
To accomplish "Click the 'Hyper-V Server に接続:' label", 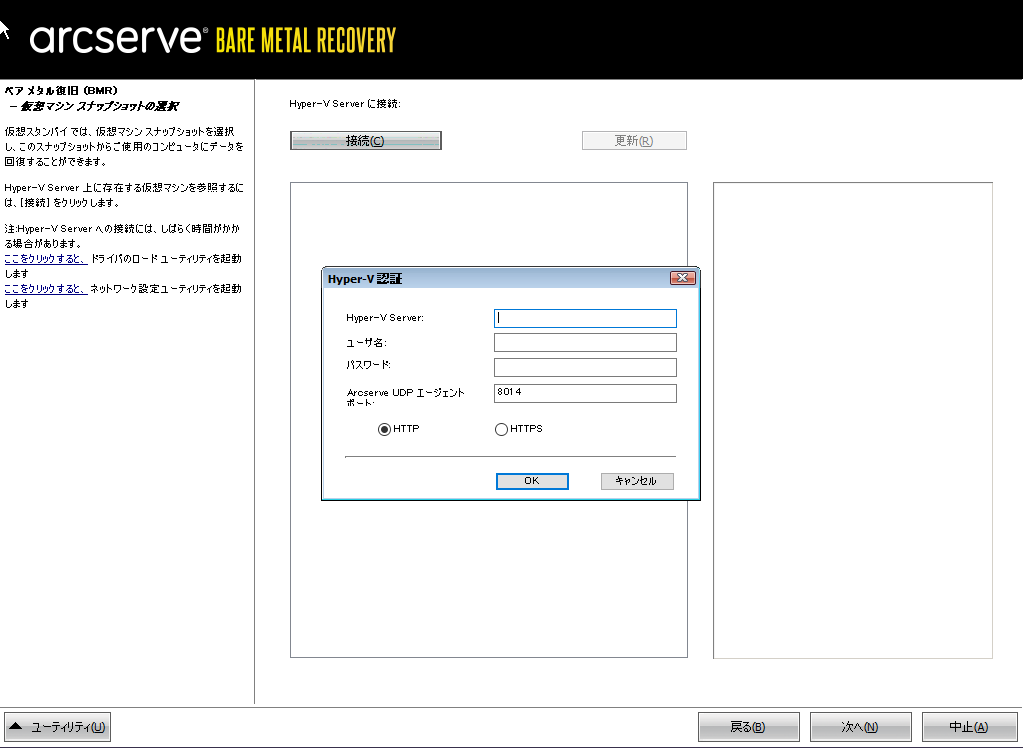I will (x=344, y=104).
